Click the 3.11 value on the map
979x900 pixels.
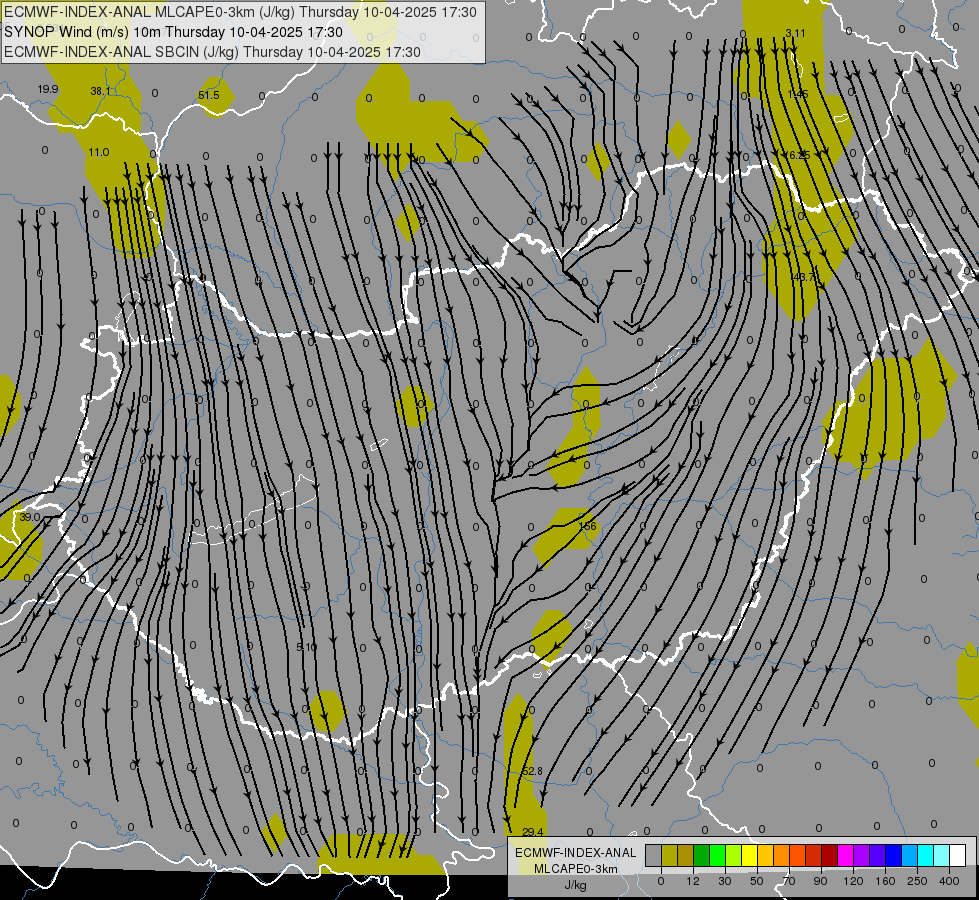click(795, 33)
